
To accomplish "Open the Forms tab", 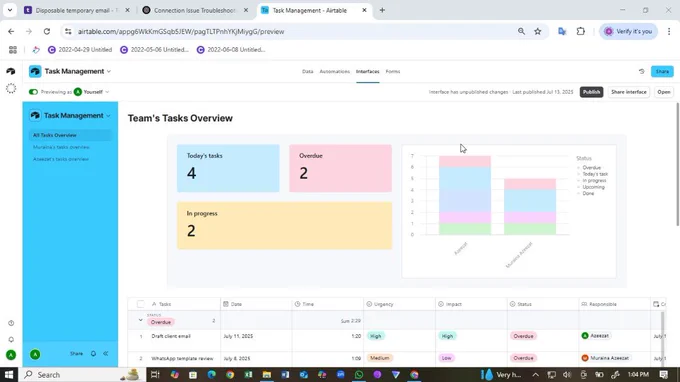I will (x=393, y=72).
